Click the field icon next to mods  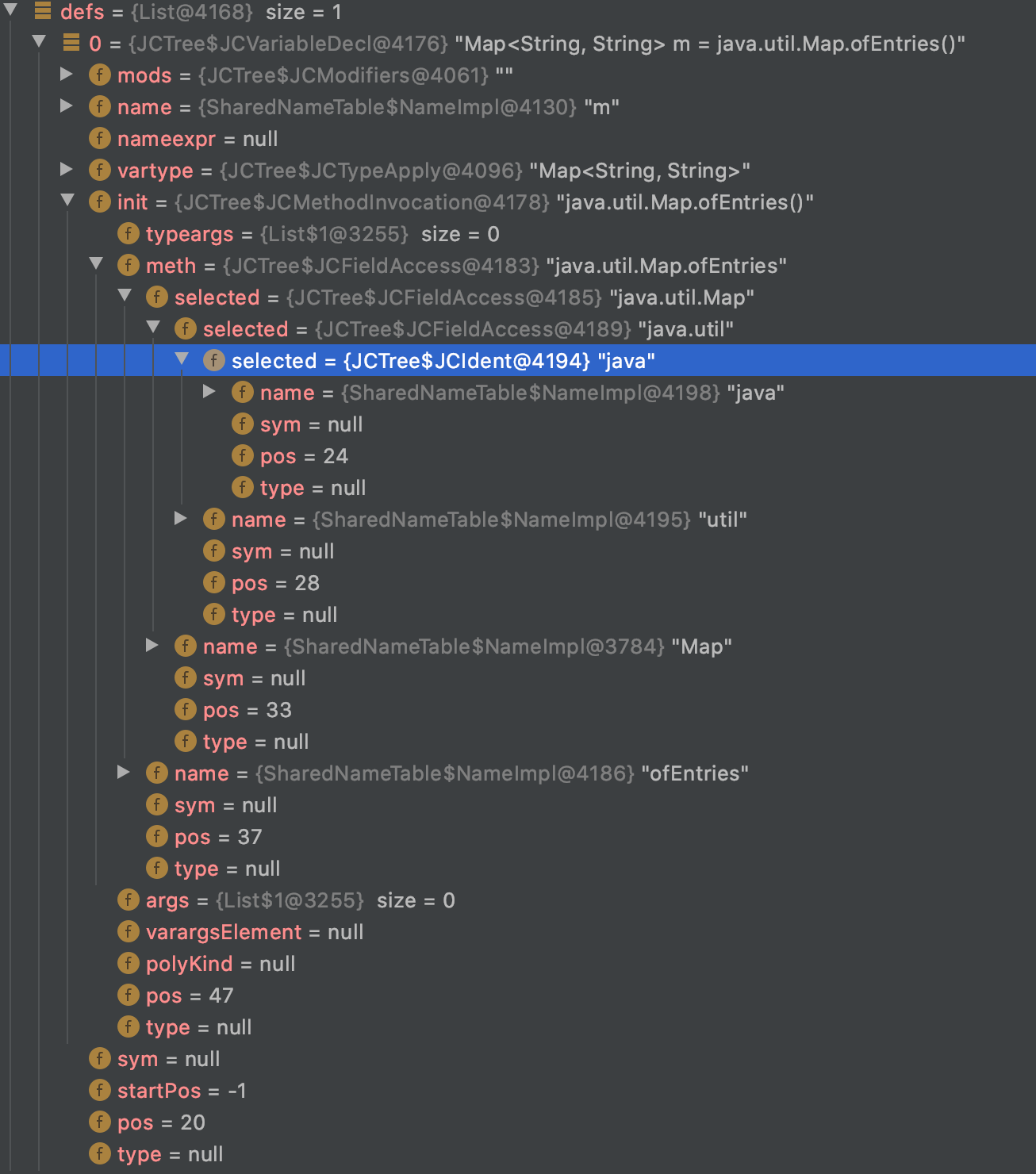100,75
